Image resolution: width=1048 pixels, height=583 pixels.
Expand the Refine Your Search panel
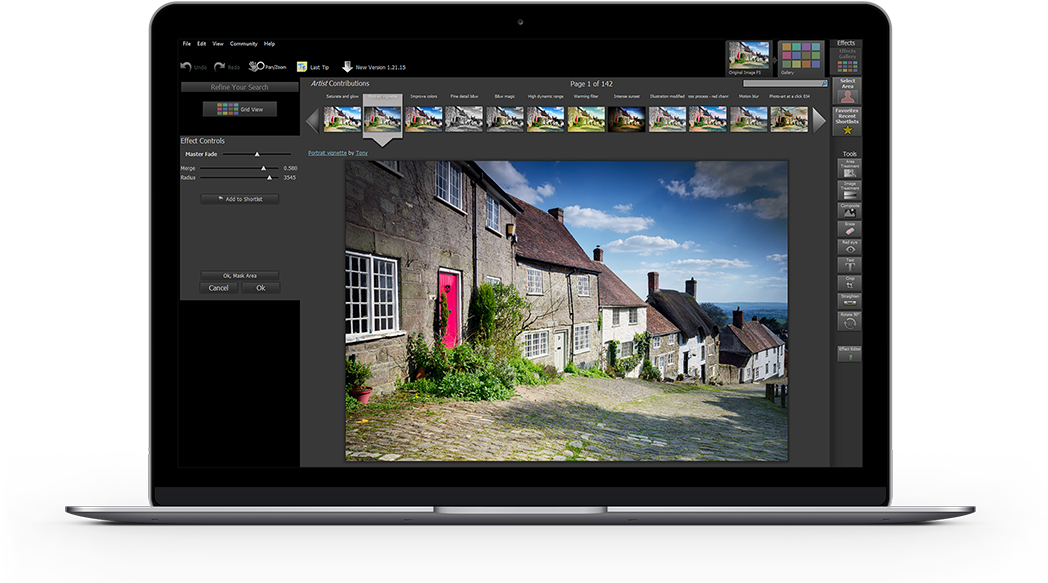click(239, 87)
